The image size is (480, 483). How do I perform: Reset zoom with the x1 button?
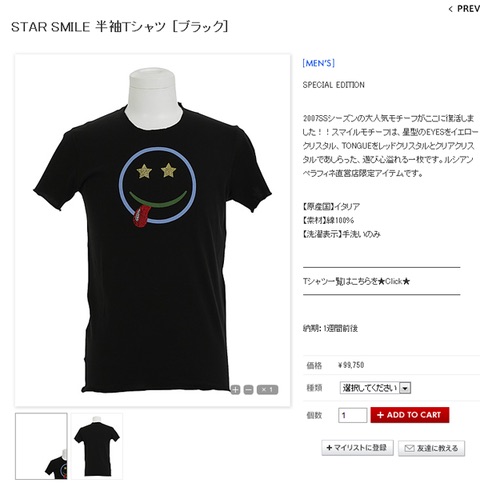pos(267,389)
